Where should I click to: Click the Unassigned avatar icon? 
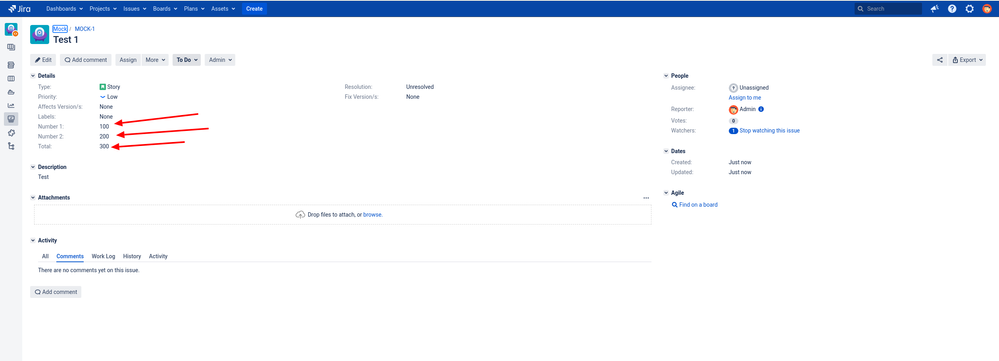733,87
